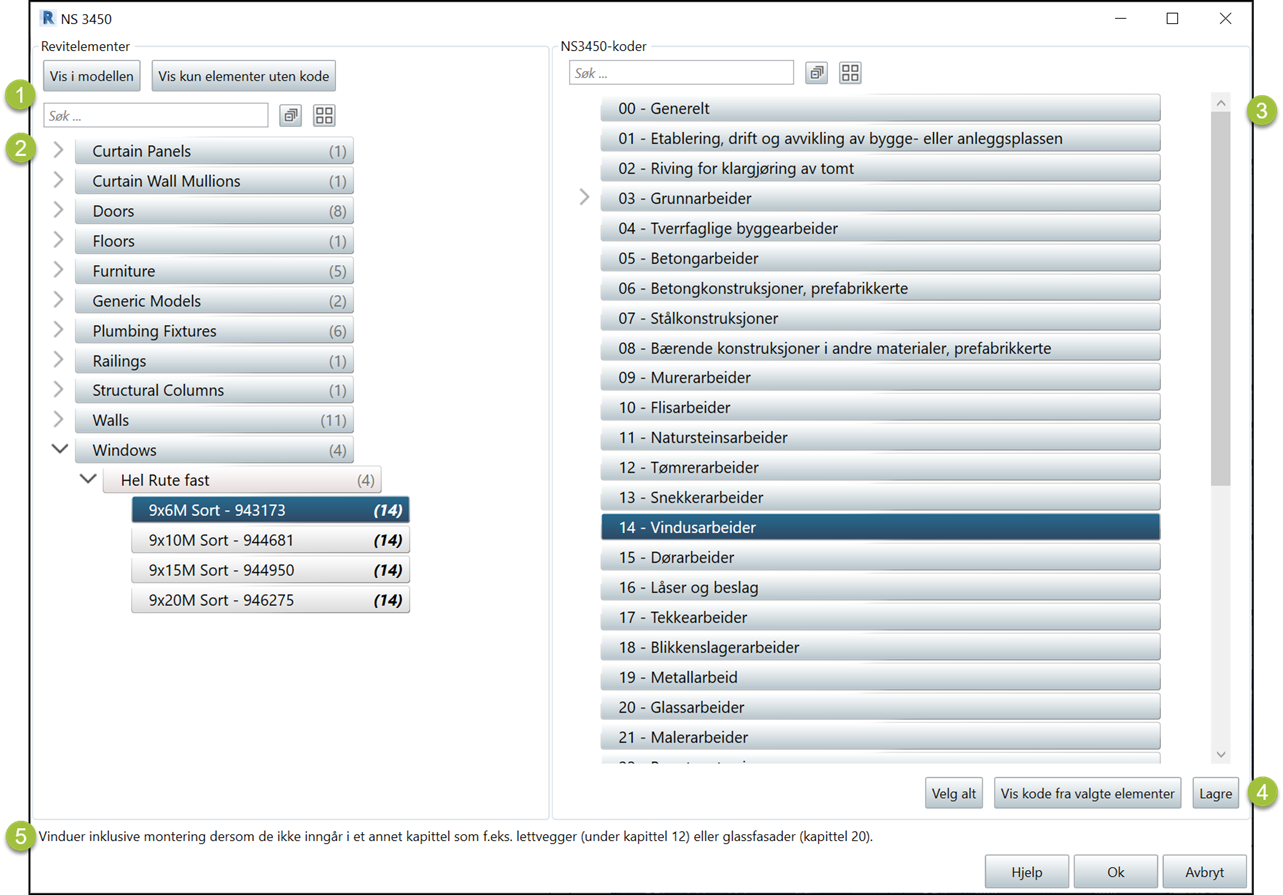Click the Vis i modellen button
Viewport: 1283px width, 895px height.
[x=91, y=76]
